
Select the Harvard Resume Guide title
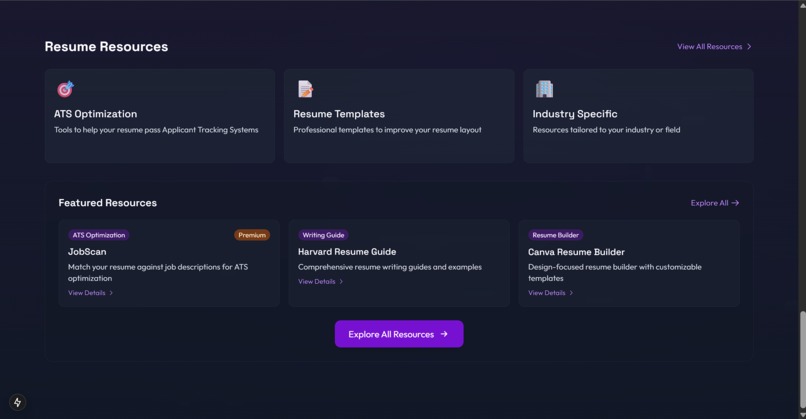(347, 252)
